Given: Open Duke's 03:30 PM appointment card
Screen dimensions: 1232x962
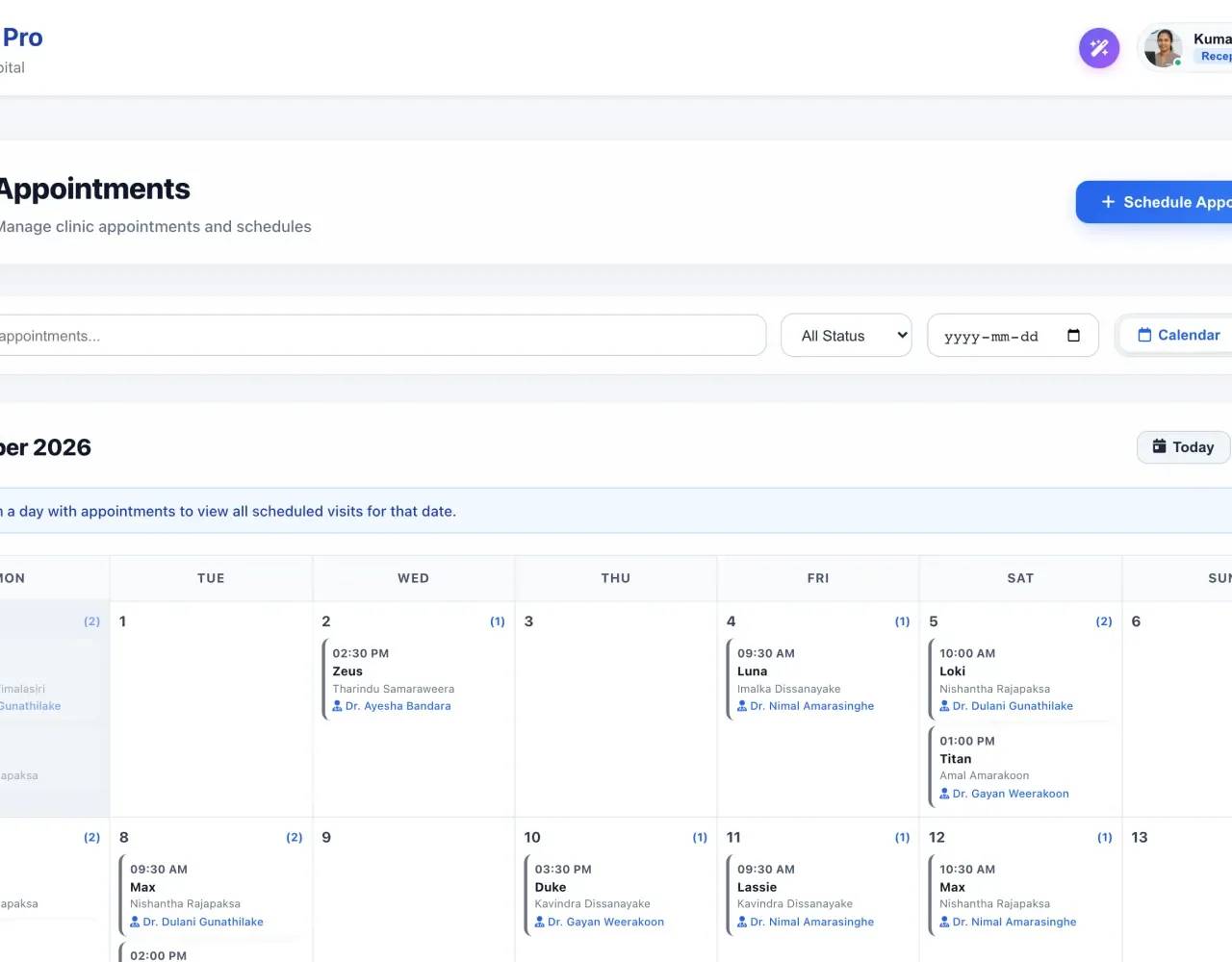Looking at the screenshot, I should click(x=616, y=895).
